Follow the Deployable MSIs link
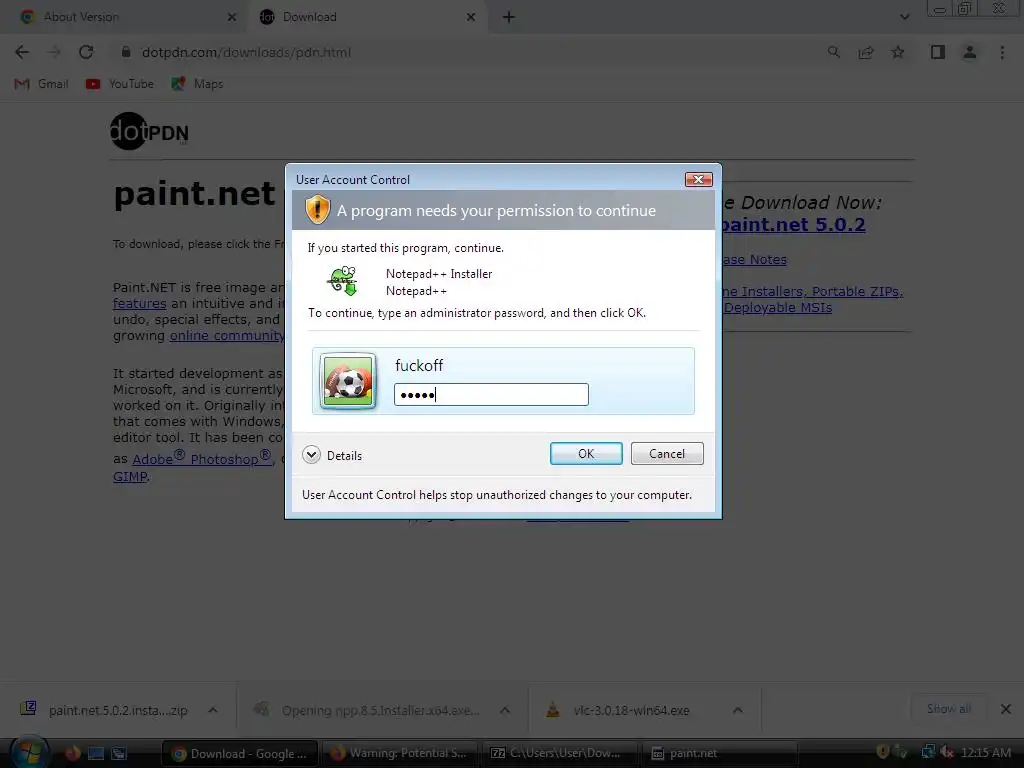Screen dimensions: 1024x768 pyautogui.click(x=777, y=308)
